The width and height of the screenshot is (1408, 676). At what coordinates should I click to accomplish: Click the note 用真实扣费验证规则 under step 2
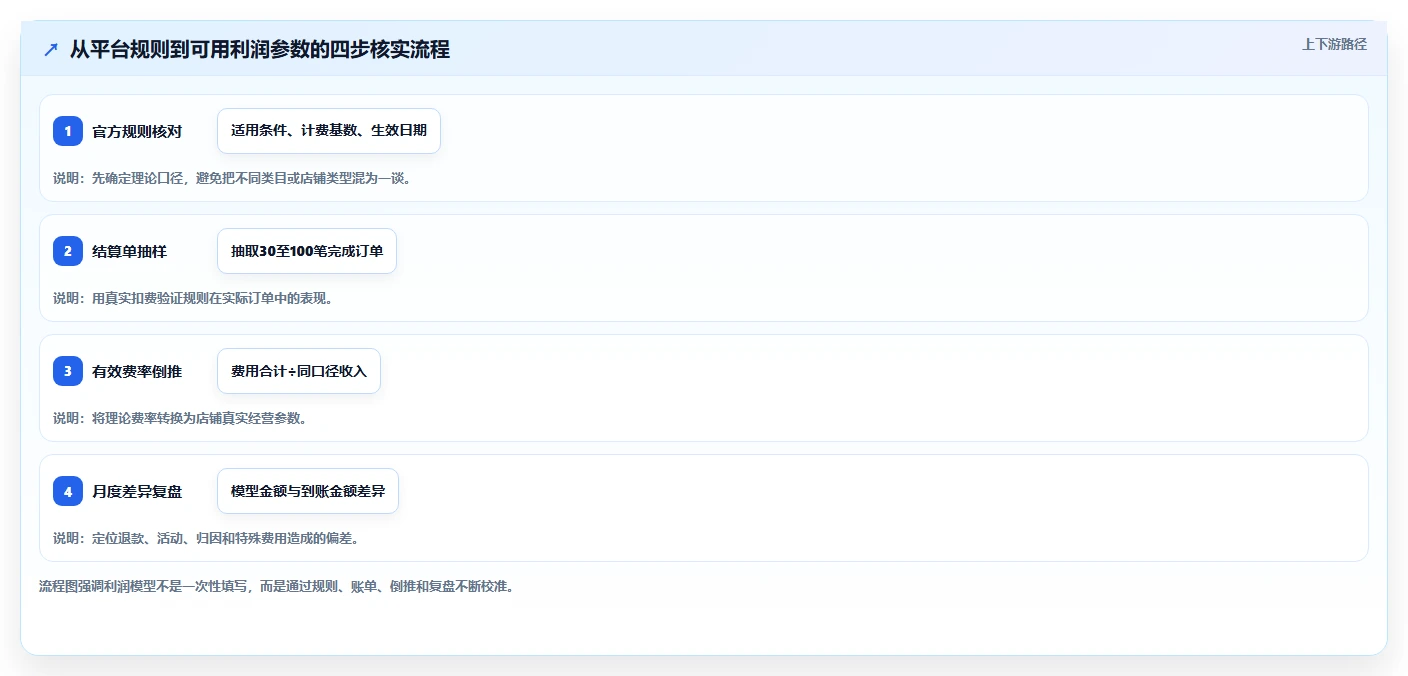tap(193, 298)
